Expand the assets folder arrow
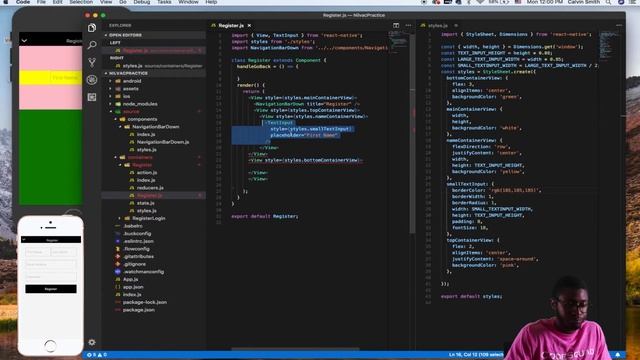 pyautogui.click(x=111, y=89)
